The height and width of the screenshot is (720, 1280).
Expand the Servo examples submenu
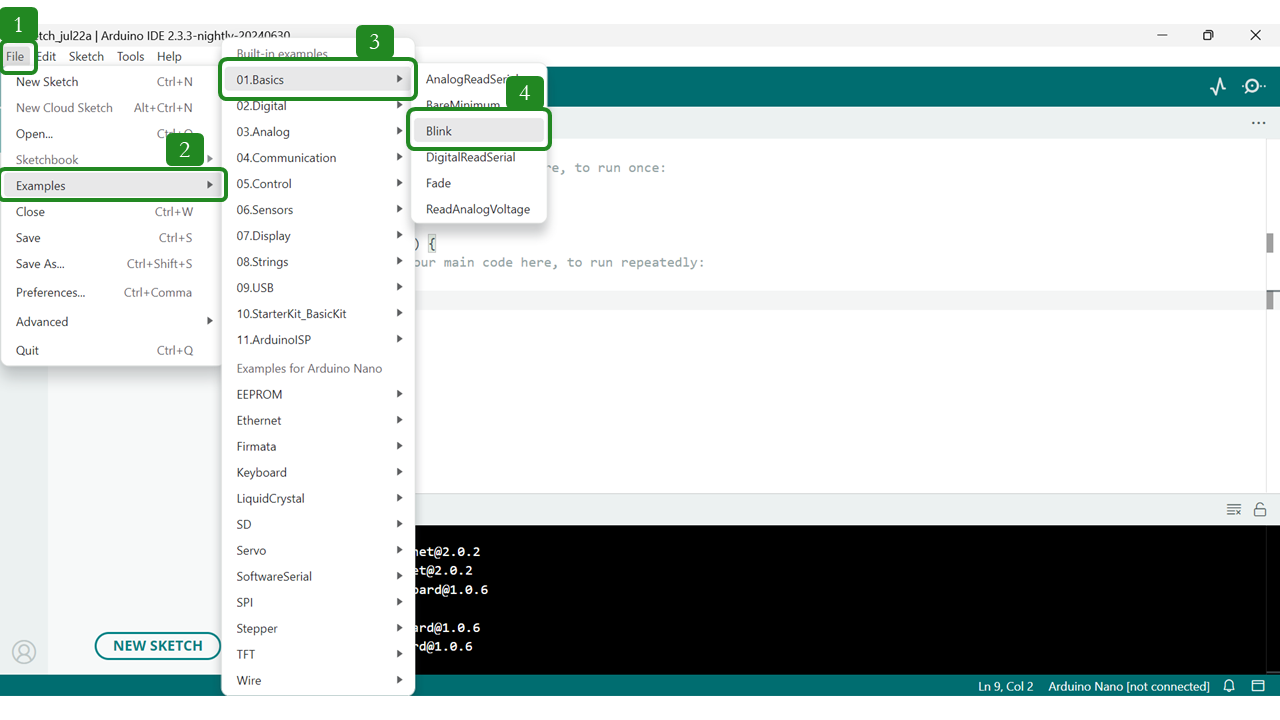(318, 551)
